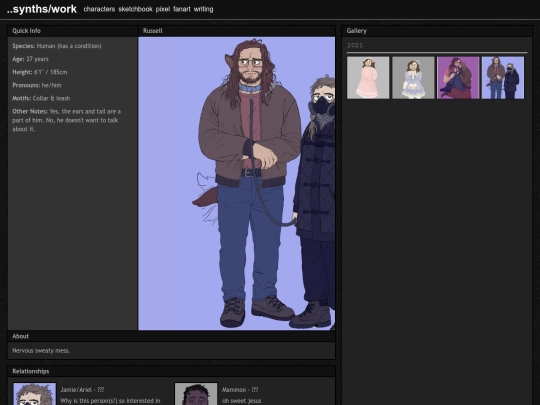The height and width of the screenshot is (405, 540).
Task: Open the fanart section
Action: pyautogui.click(x=182, y=9)
